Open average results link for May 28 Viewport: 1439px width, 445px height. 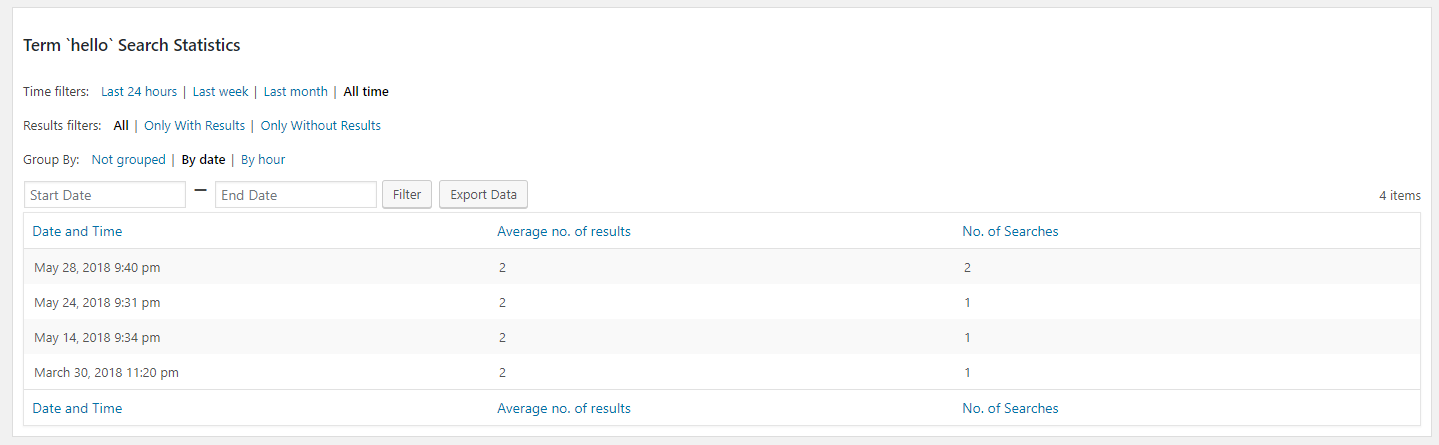pos(502,268)
